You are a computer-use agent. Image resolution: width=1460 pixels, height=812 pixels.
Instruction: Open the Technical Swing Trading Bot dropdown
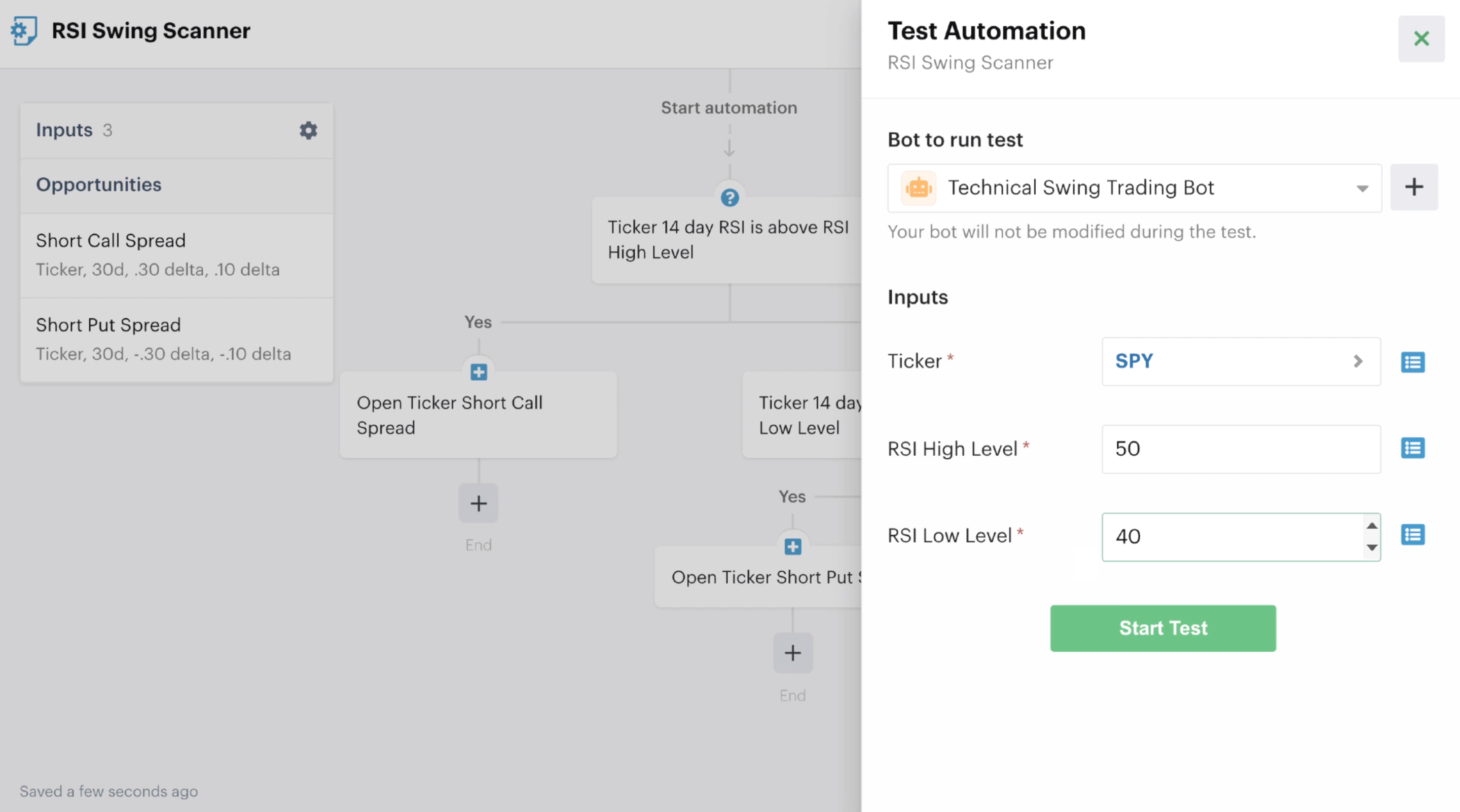pyautogui.click(x=1134, y=188)
